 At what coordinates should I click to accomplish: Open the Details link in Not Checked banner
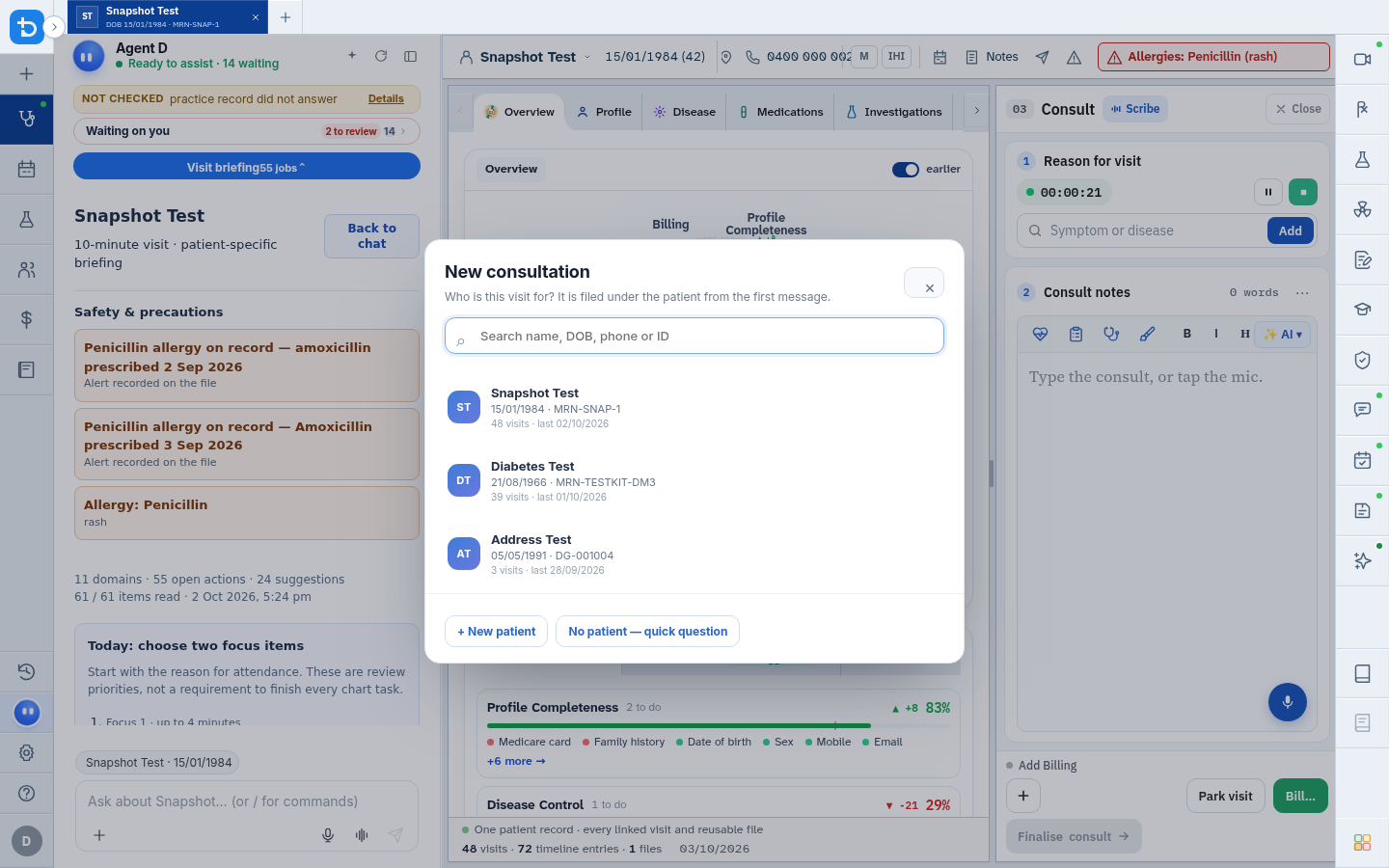click(x=386, y=98)
